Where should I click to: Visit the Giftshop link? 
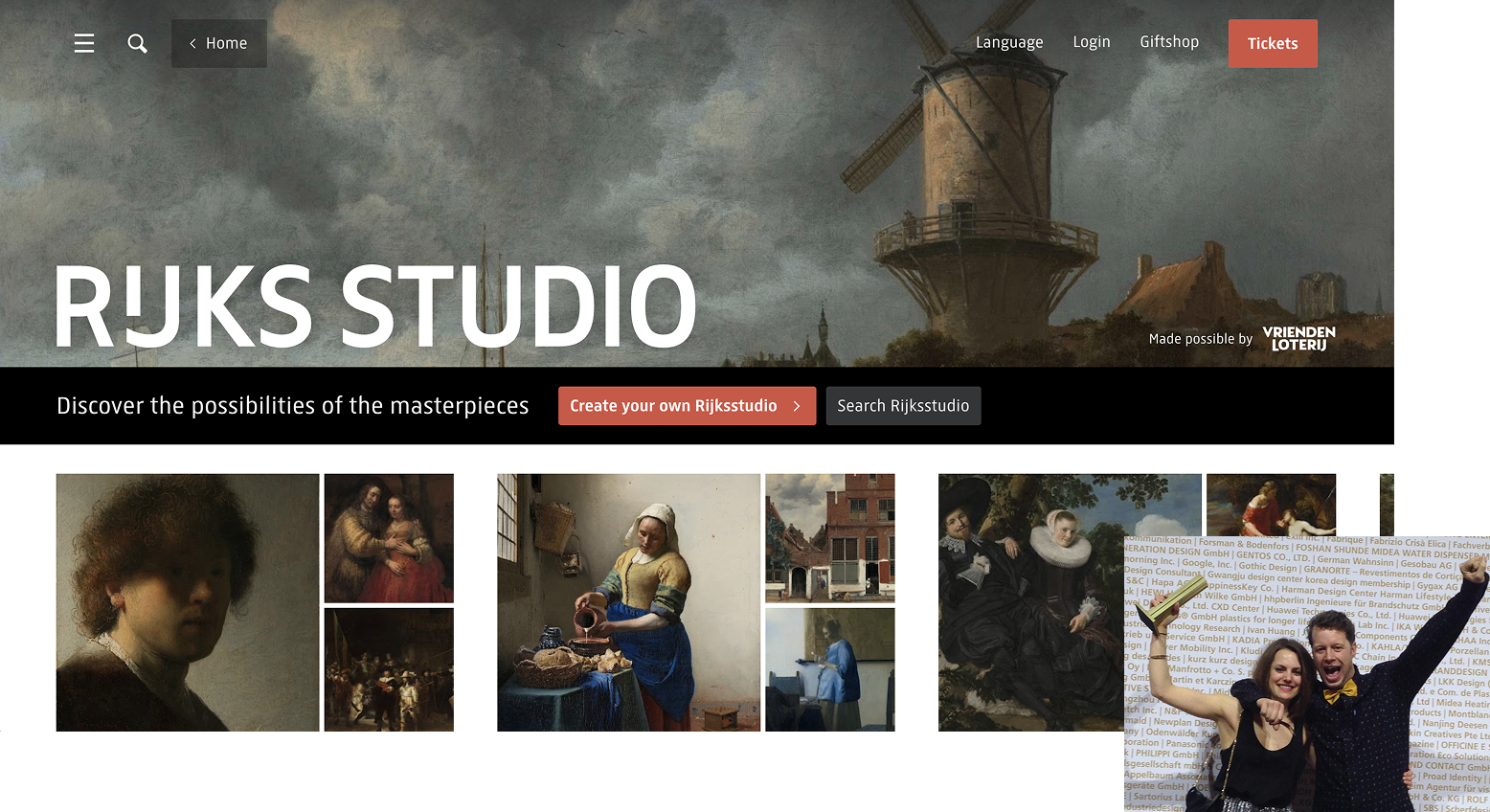(x=1169, y=42)
